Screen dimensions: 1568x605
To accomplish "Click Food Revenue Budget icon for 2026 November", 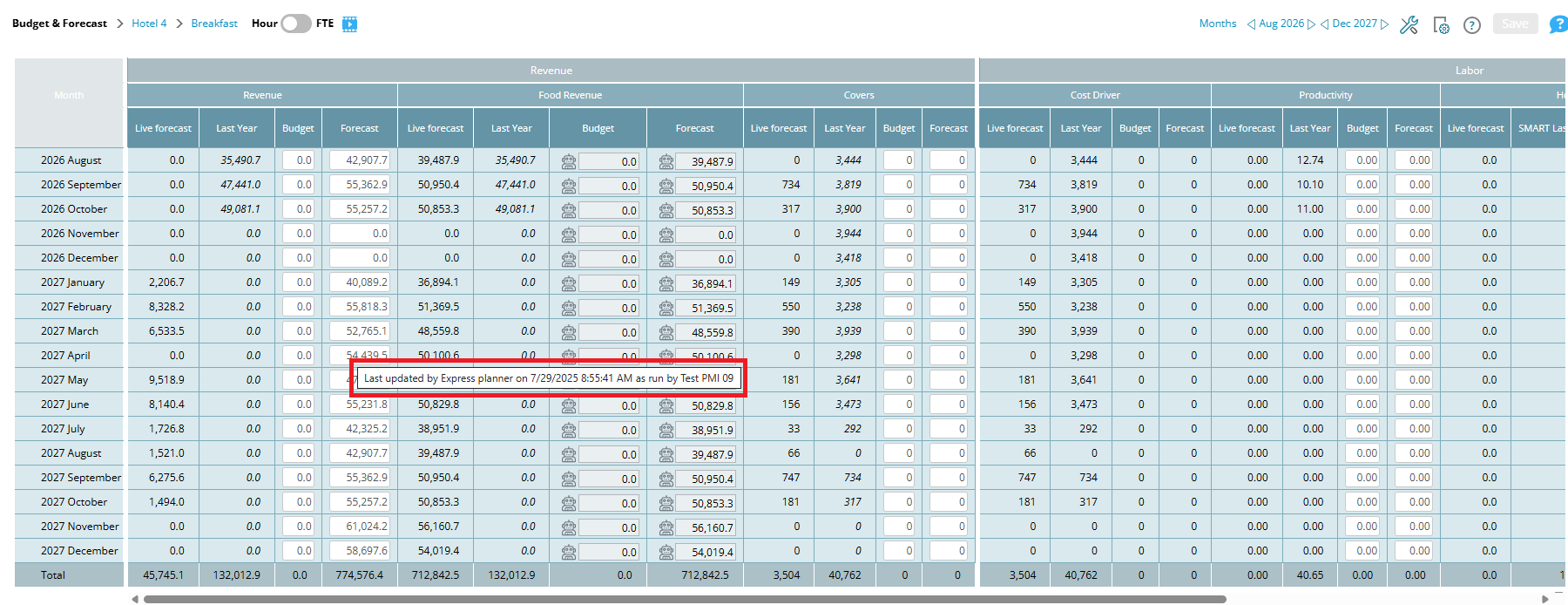I will point(569,235).
